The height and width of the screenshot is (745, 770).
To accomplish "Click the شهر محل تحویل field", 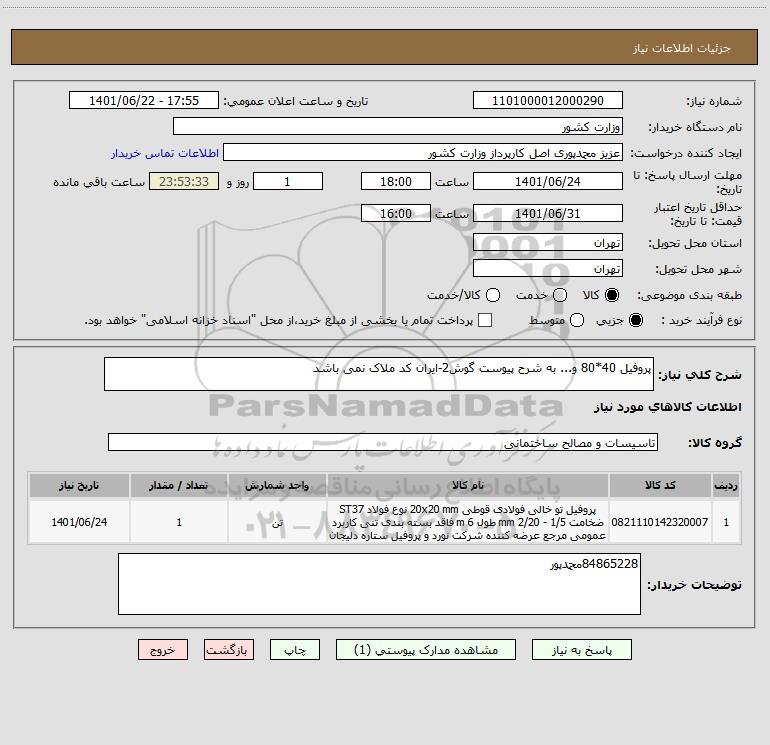I will pyautogui.click(x=548, y=269).
